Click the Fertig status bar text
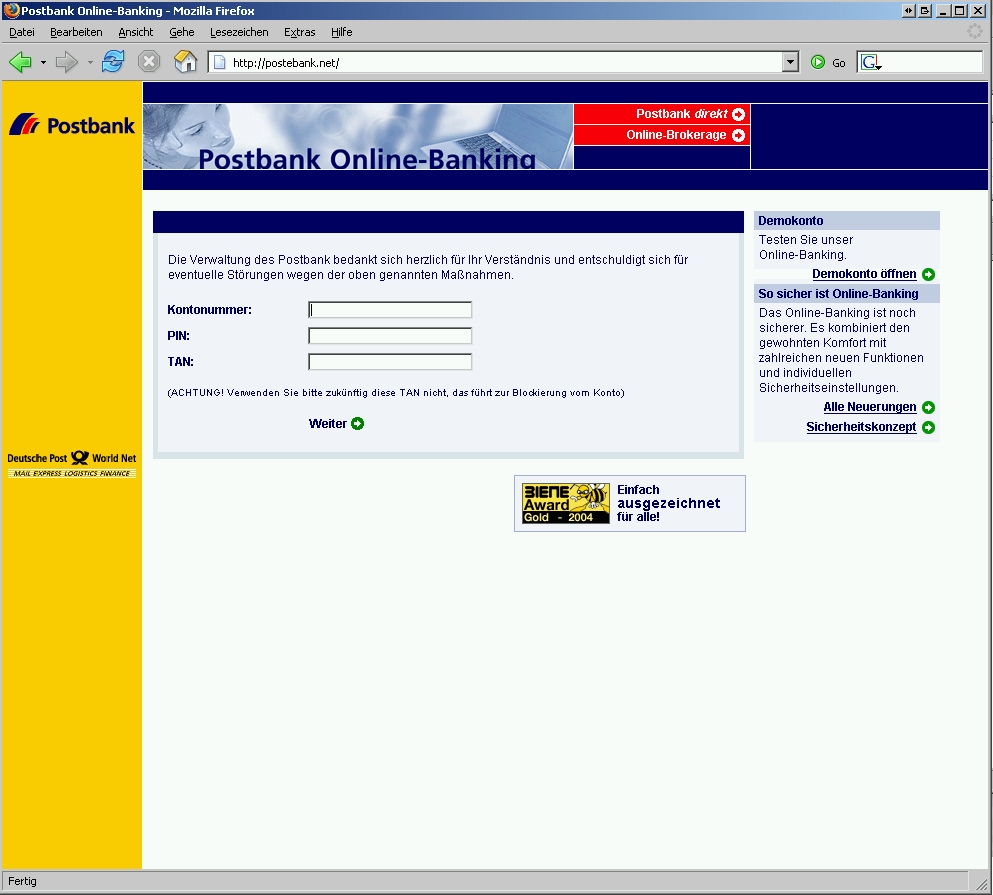The width and height of the screenshot is (993, 895). (x=22, y=881)
